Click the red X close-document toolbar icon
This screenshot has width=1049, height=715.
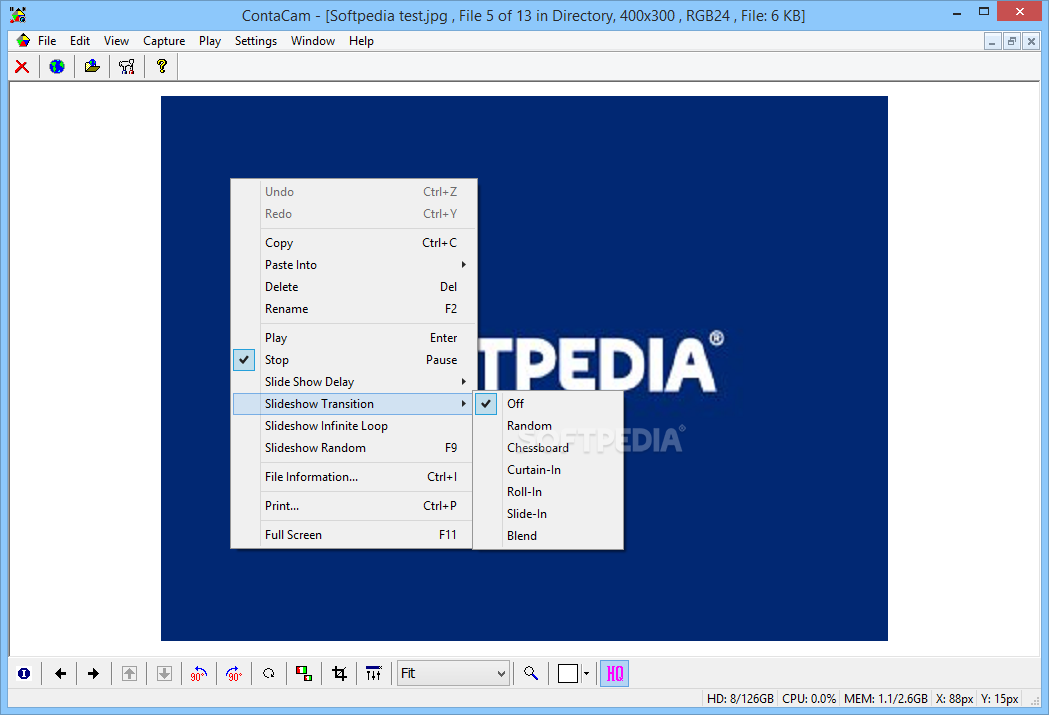point(22,66)
